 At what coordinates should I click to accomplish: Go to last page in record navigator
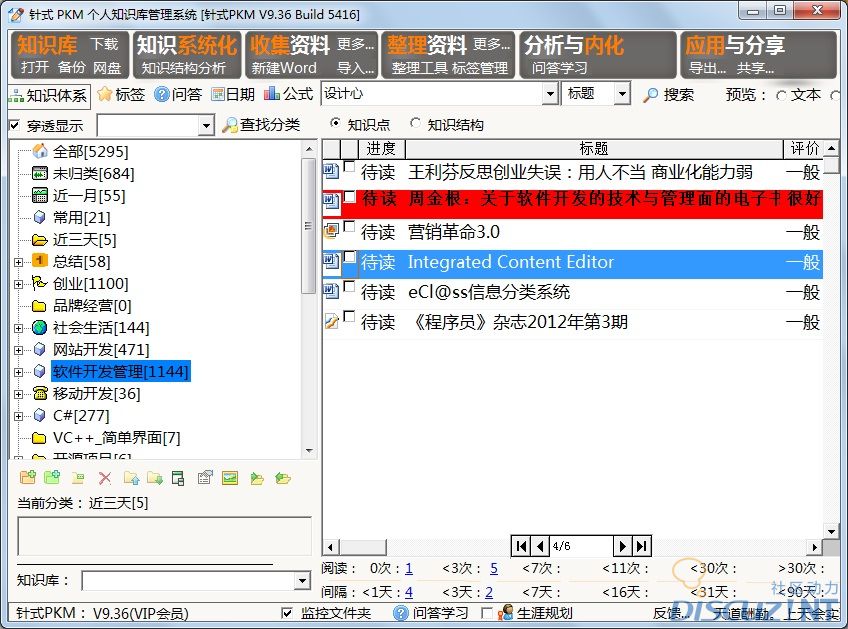pos(641,546)
